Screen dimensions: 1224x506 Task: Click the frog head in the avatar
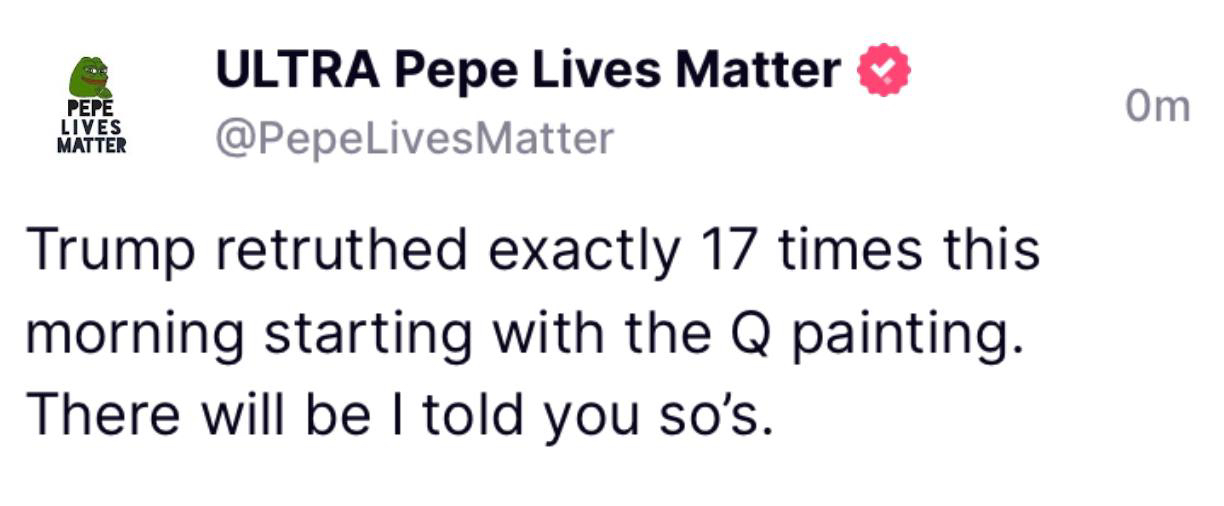click(90, 77)
